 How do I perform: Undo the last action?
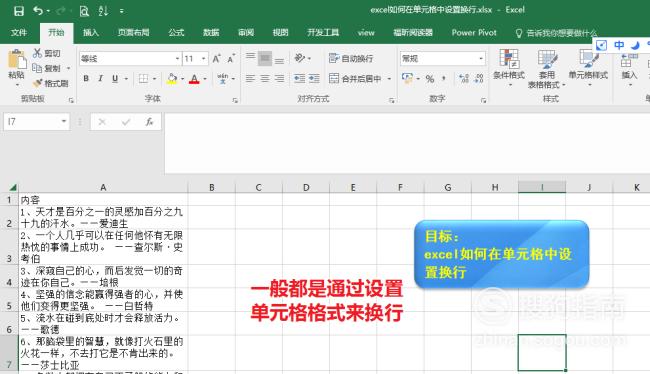click(38, 11)
